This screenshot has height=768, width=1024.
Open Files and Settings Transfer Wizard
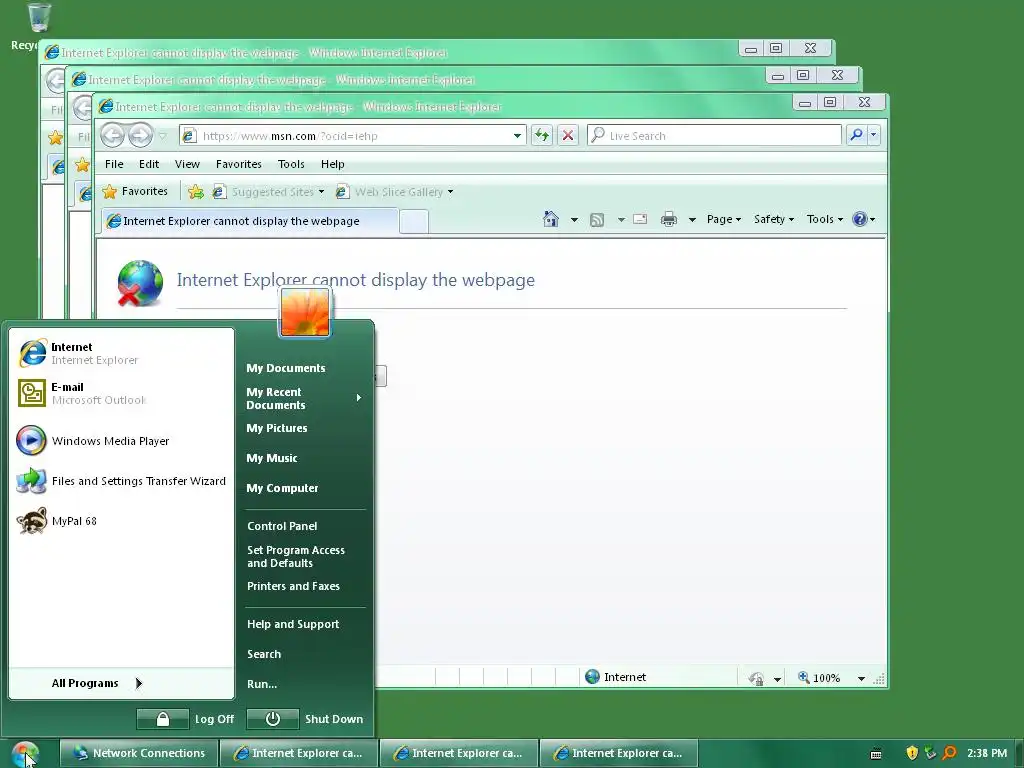pos(121,481)
